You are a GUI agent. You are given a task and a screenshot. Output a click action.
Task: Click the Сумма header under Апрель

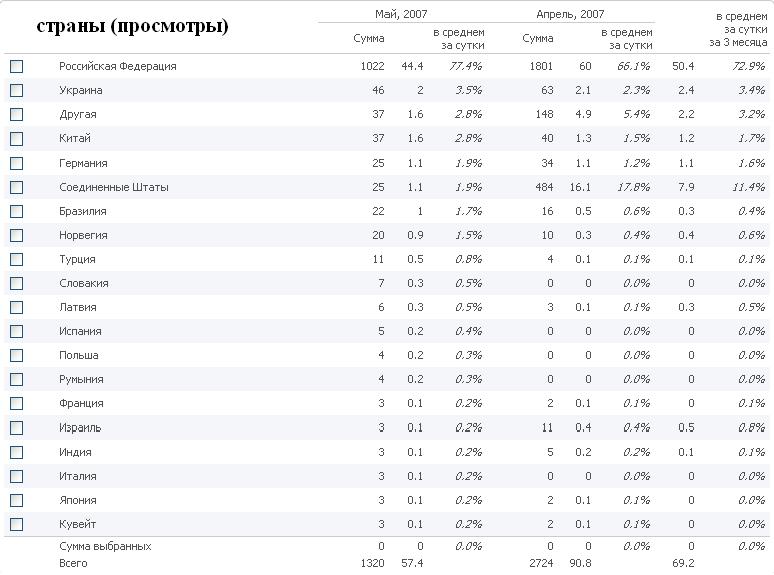(x=538, y=38)
